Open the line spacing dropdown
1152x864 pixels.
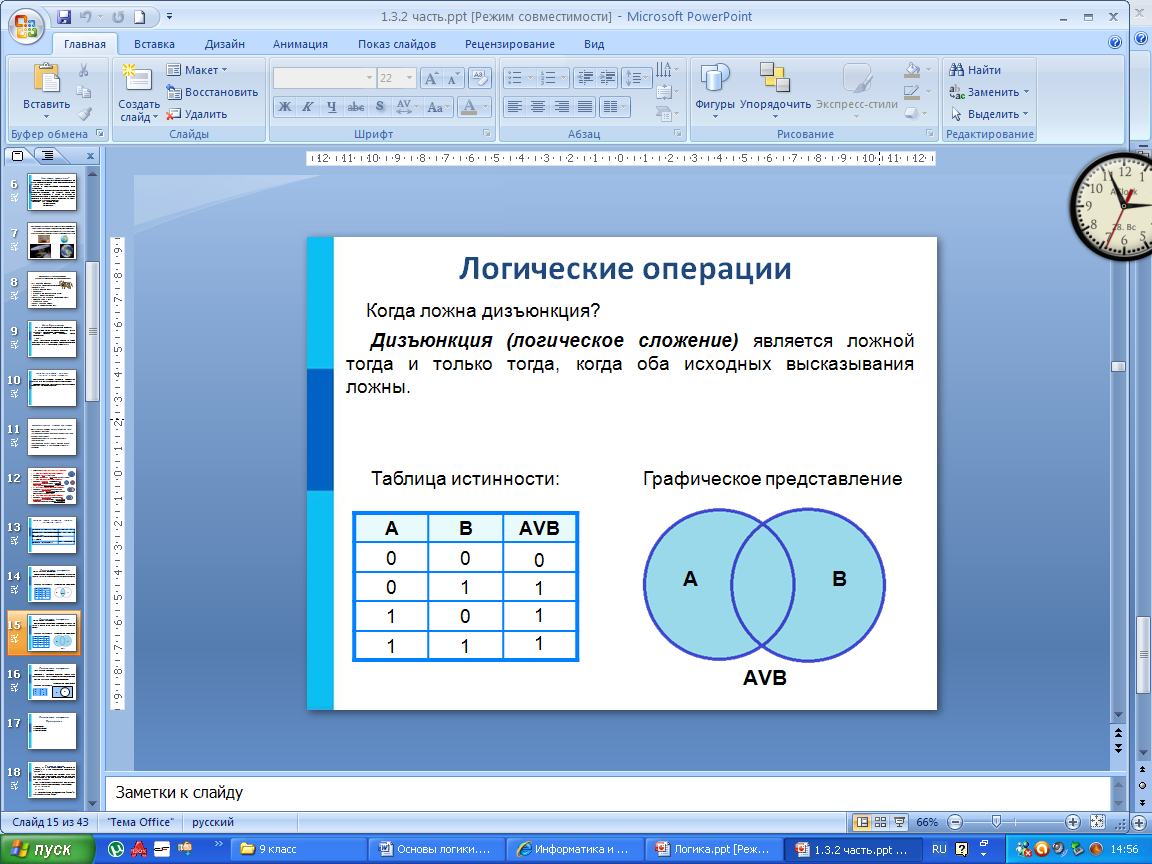click(636, 78)
